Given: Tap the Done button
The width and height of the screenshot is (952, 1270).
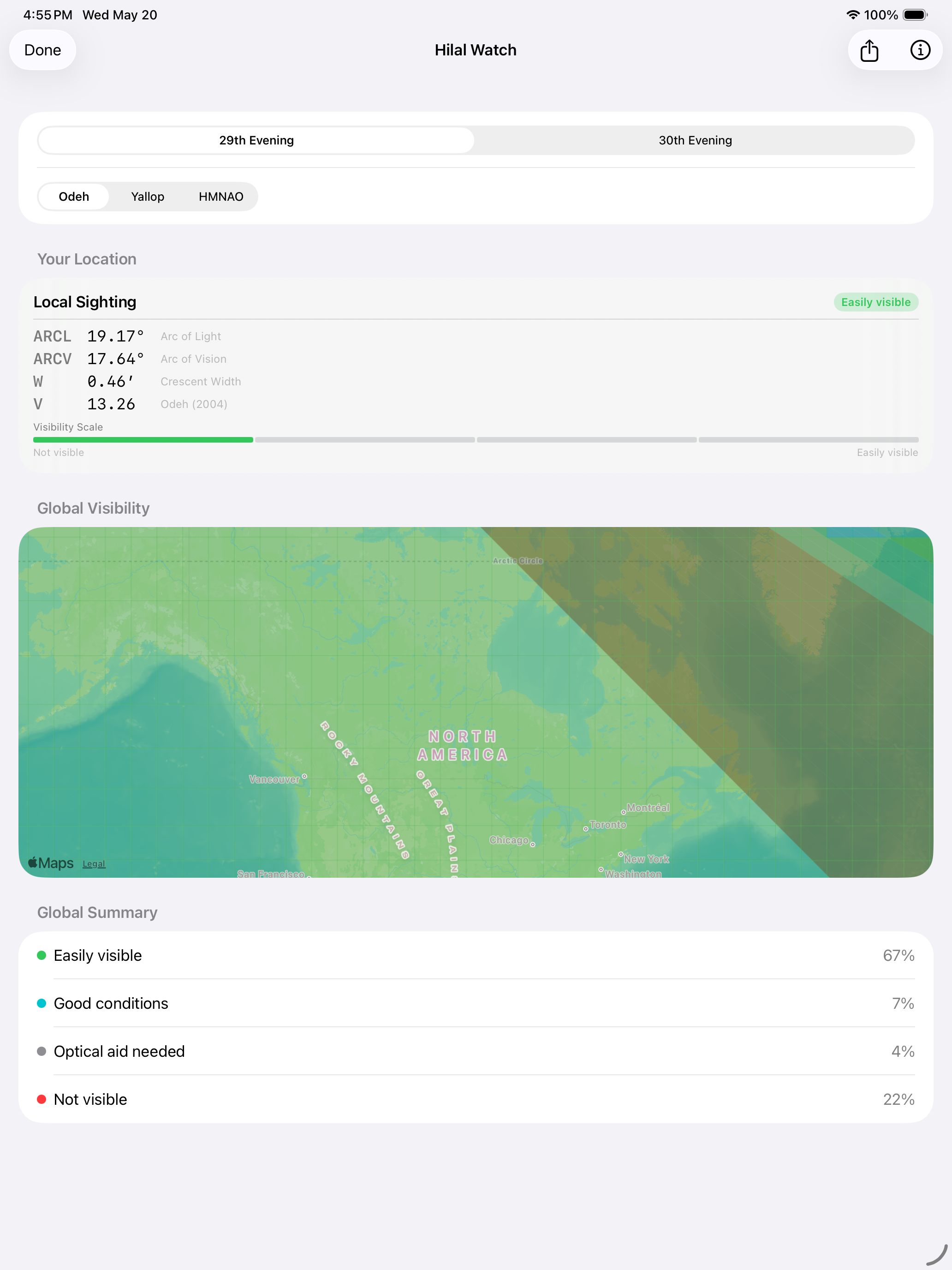Looking at the screenshot, I should point(42,50).
